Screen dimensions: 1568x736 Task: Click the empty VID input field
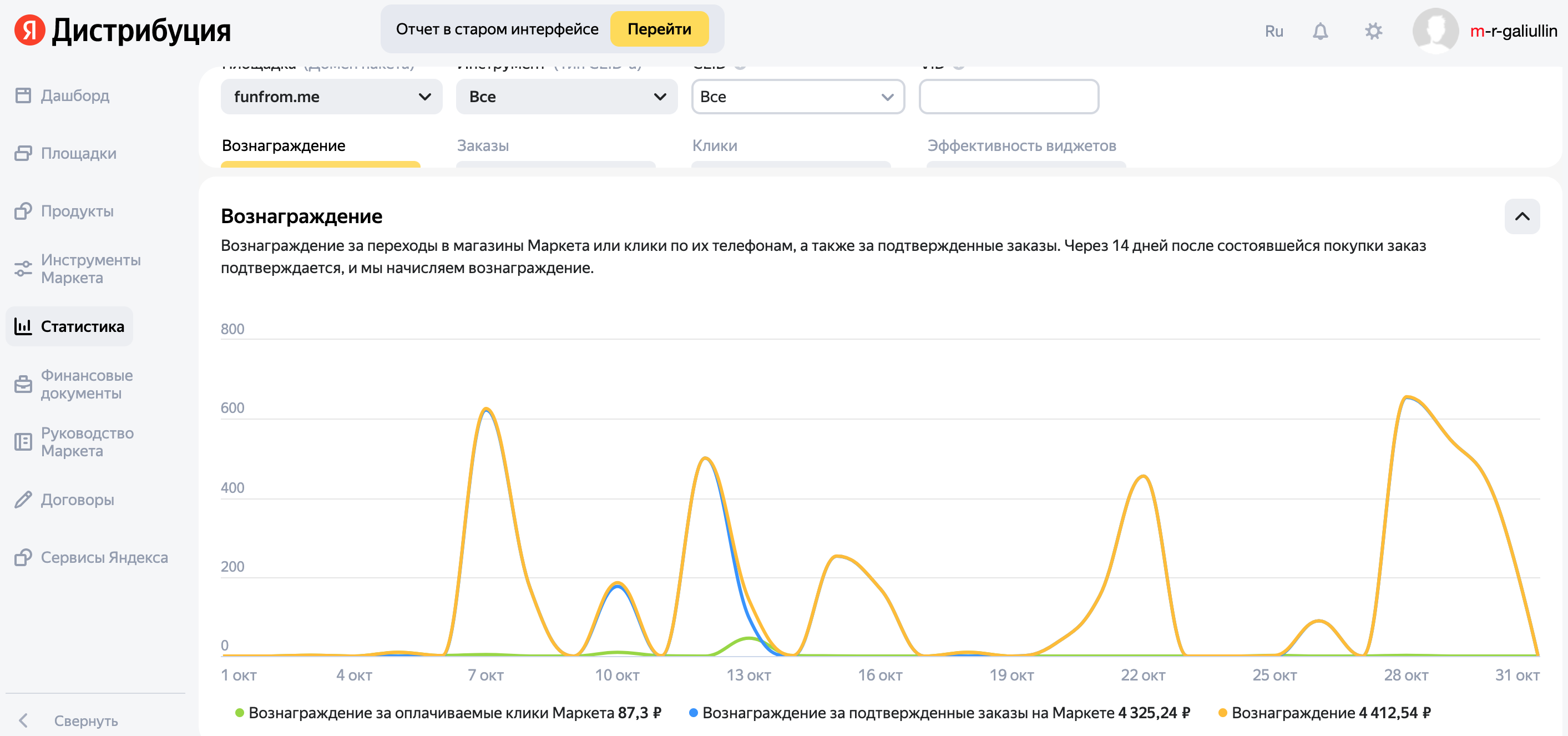(1009, 97)
